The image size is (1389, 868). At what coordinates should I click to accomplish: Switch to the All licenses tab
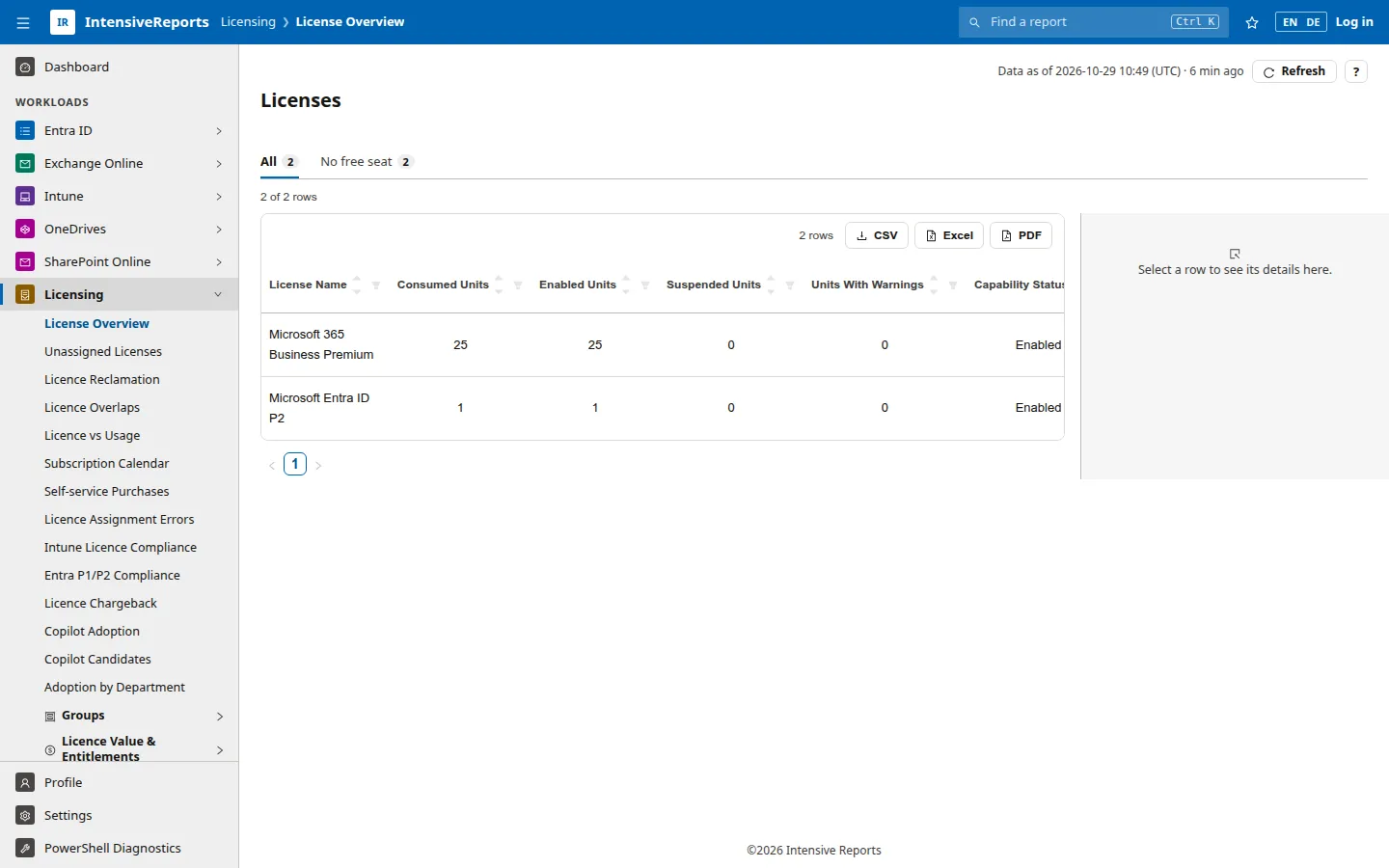click(x=279, y=162)
